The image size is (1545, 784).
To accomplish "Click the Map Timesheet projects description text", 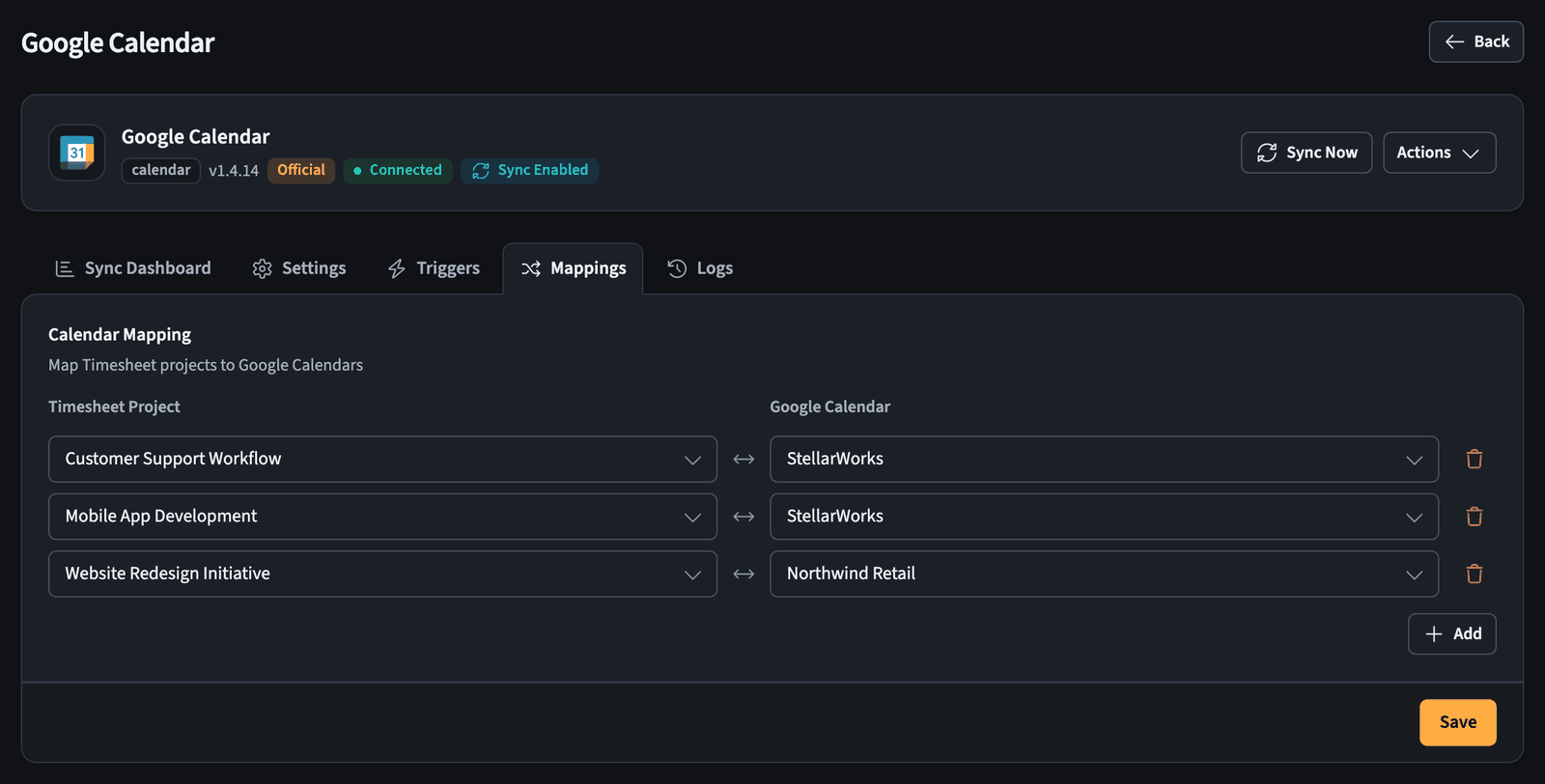I will [206, 365].
